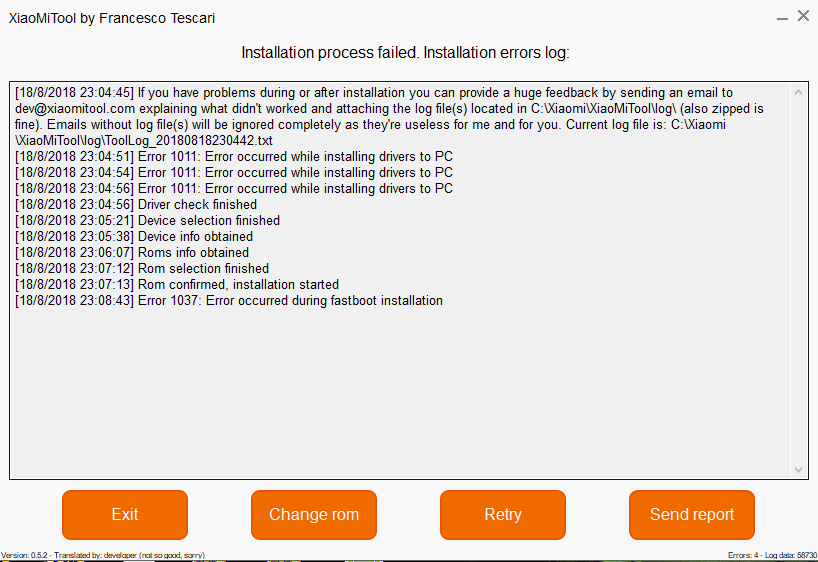Click the 'Device selection finished' log entry

(x=147, y=220)
